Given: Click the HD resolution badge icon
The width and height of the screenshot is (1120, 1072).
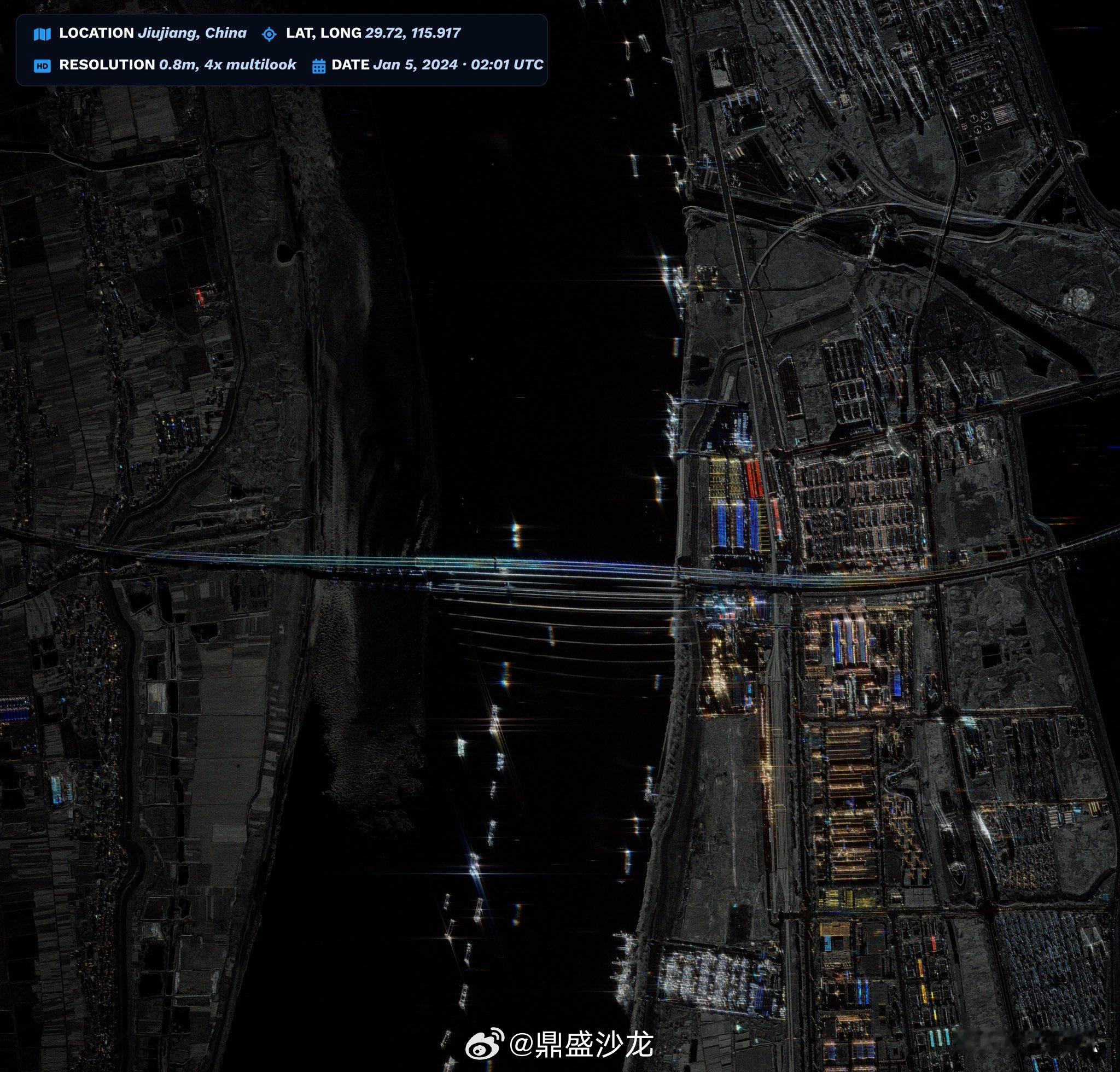Looking at the screenshot, I should (42, 66).
